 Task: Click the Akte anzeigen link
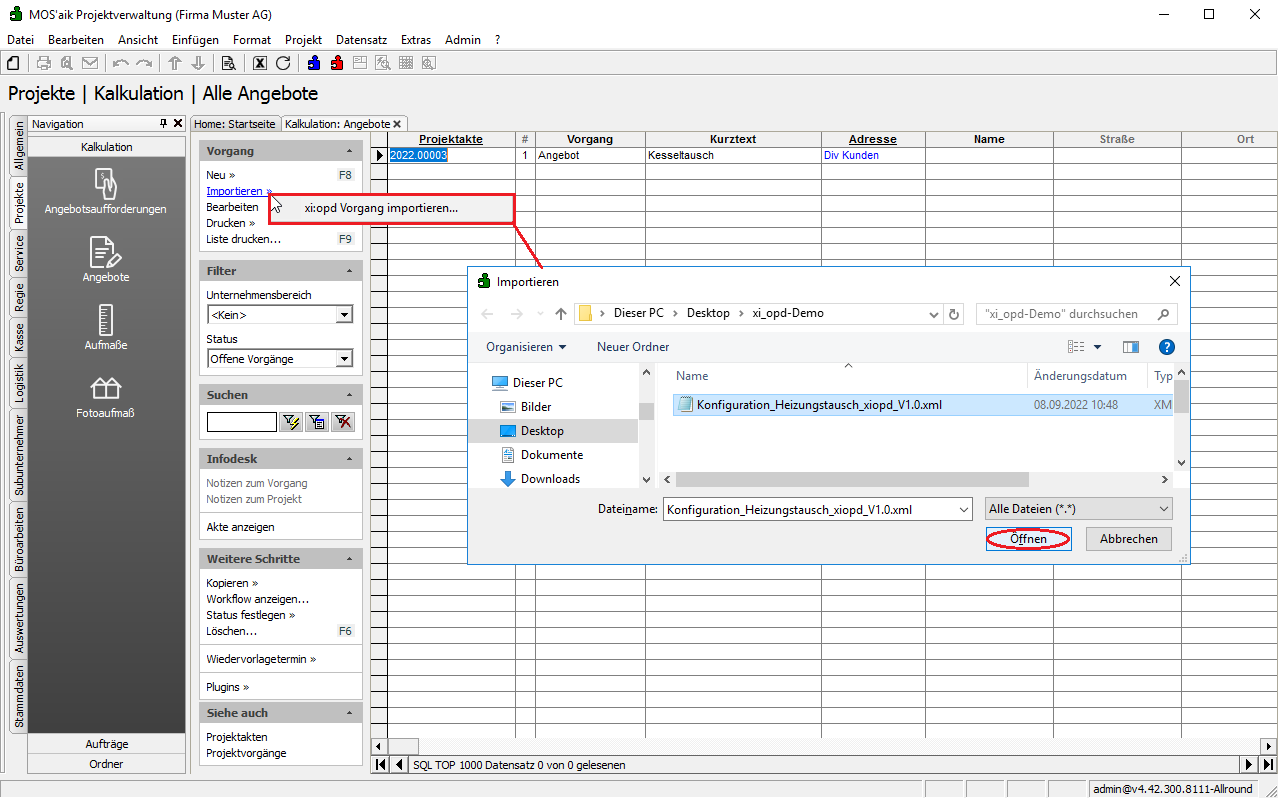(x=240, y=527)
